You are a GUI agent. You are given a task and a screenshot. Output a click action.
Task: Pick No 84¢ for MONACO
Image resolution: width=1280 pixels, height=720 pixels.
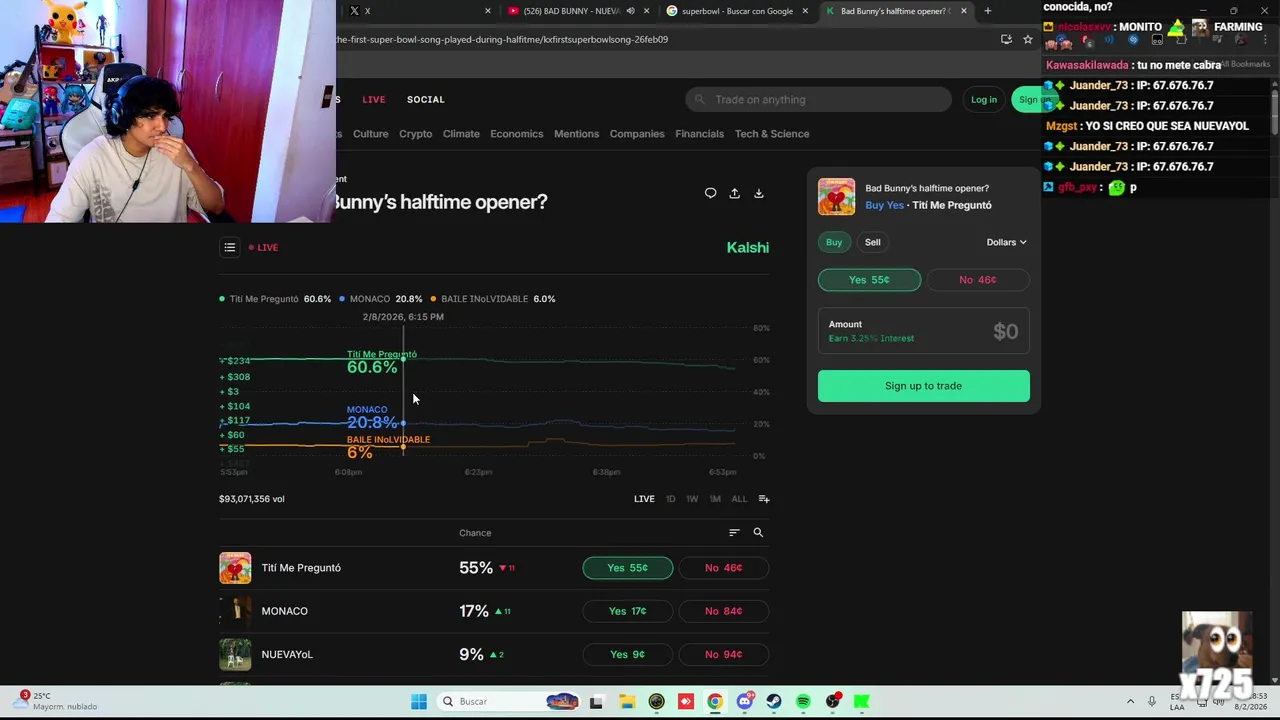[x=723, y=611]
